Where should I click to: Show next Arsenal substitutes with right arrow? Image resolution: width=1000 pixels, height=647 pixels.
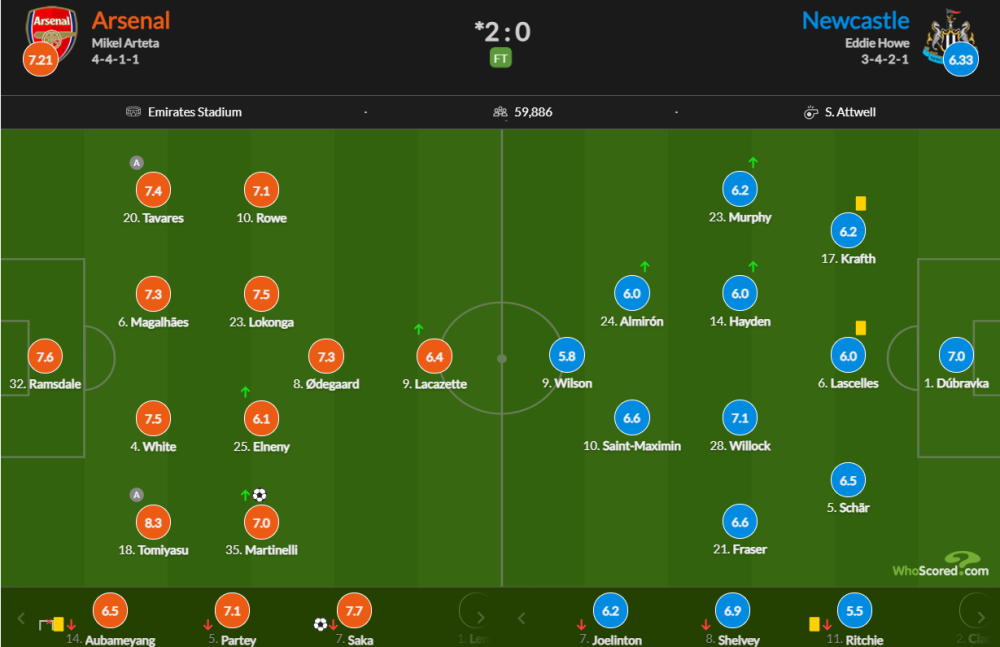click(x=480, y=618)
